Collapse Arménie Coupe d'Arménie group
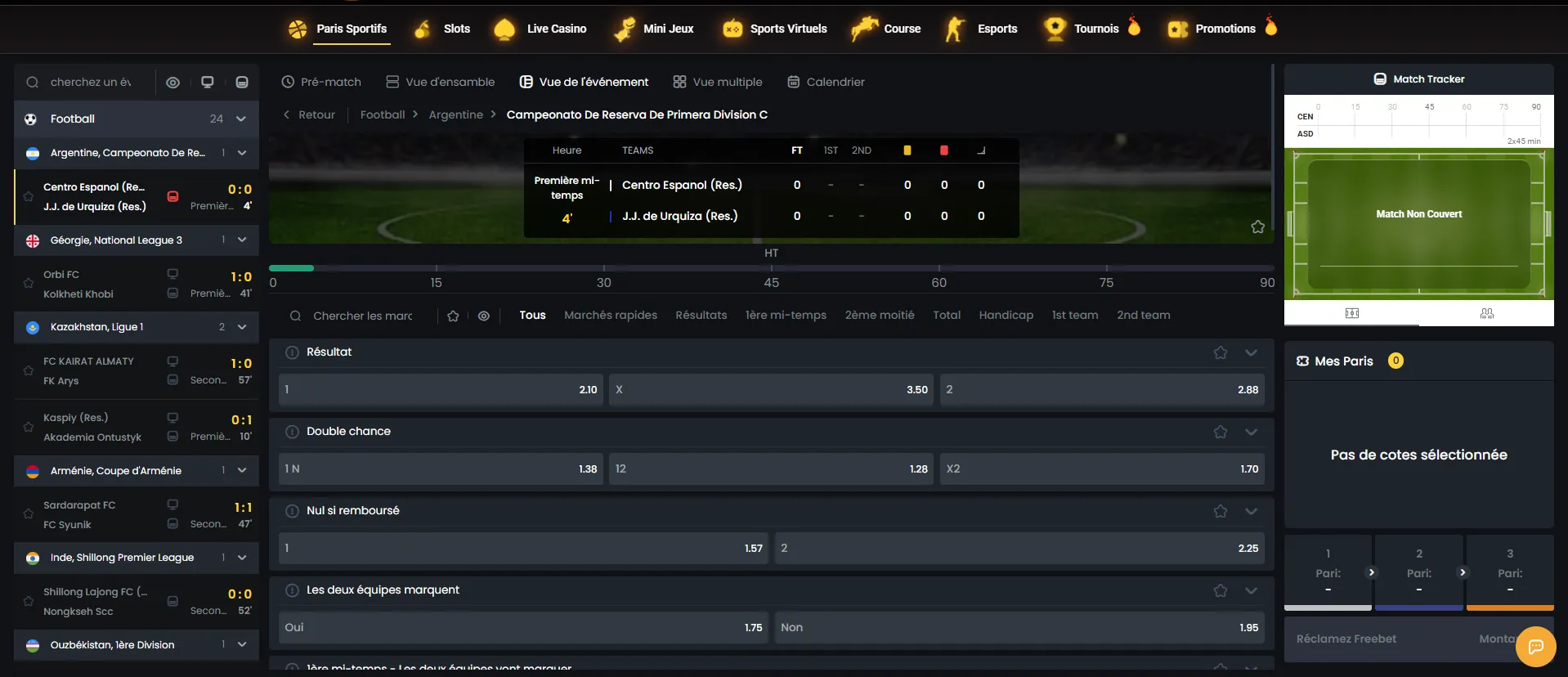This screenshot has width=1568, height=677. click(242, 471)
